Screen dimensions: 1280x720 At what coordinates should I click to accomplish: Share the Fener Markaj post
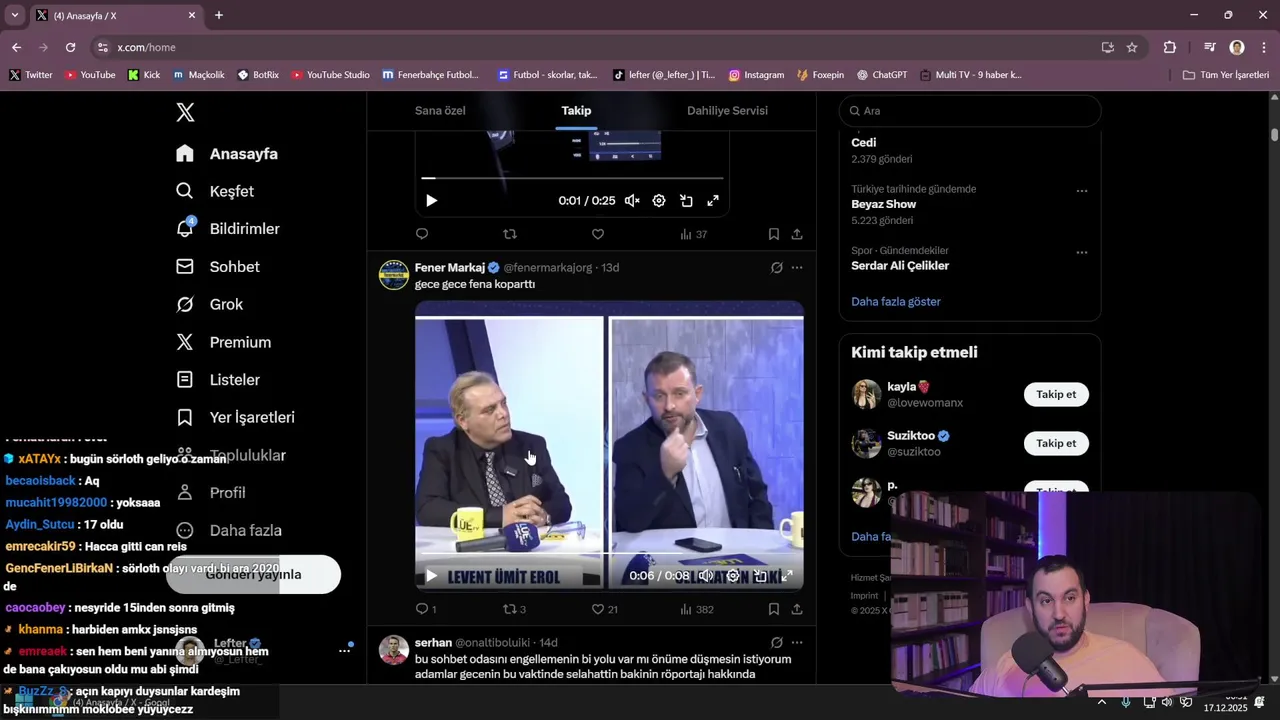[797, 609]
